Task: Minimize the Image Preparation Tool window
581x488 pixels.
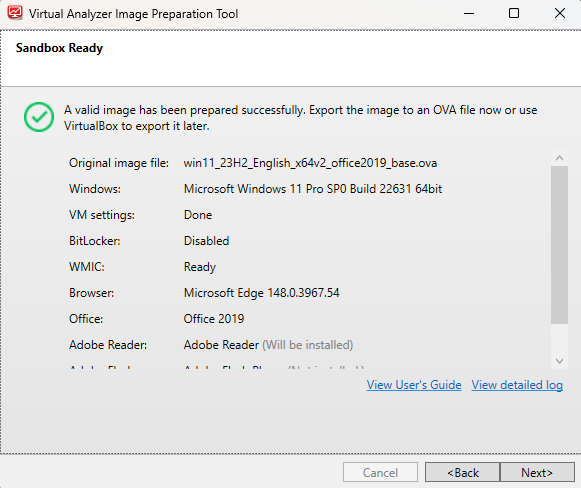Action: point(469,14)
